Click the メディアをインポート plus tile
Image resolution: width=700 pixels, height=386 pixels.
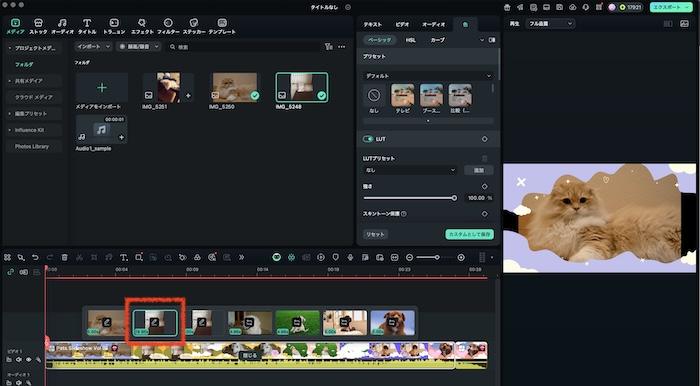pos(102,87)
